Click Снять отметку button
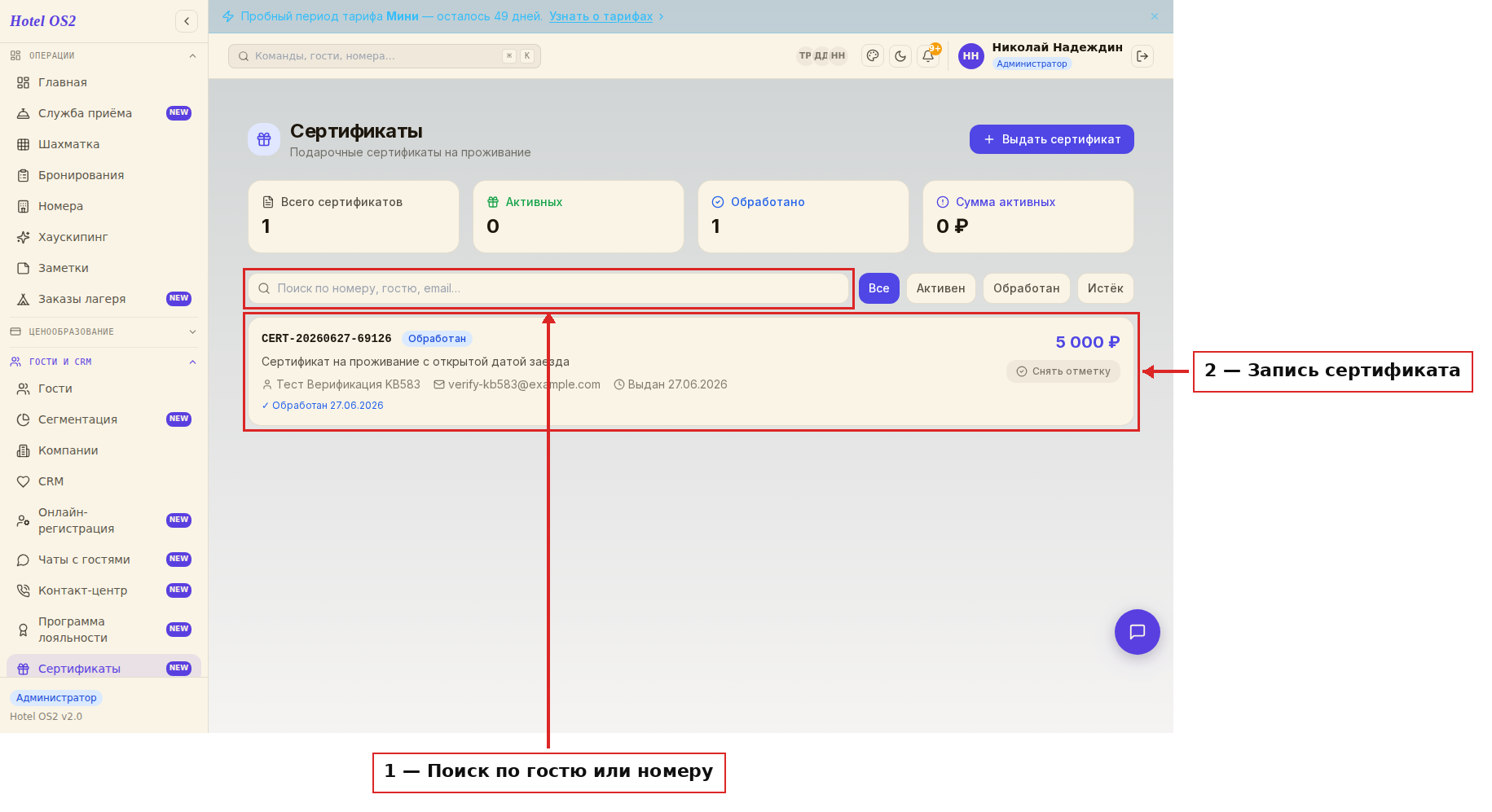The width and height of the screenshot is (1492, 812). coord(1063,371)
